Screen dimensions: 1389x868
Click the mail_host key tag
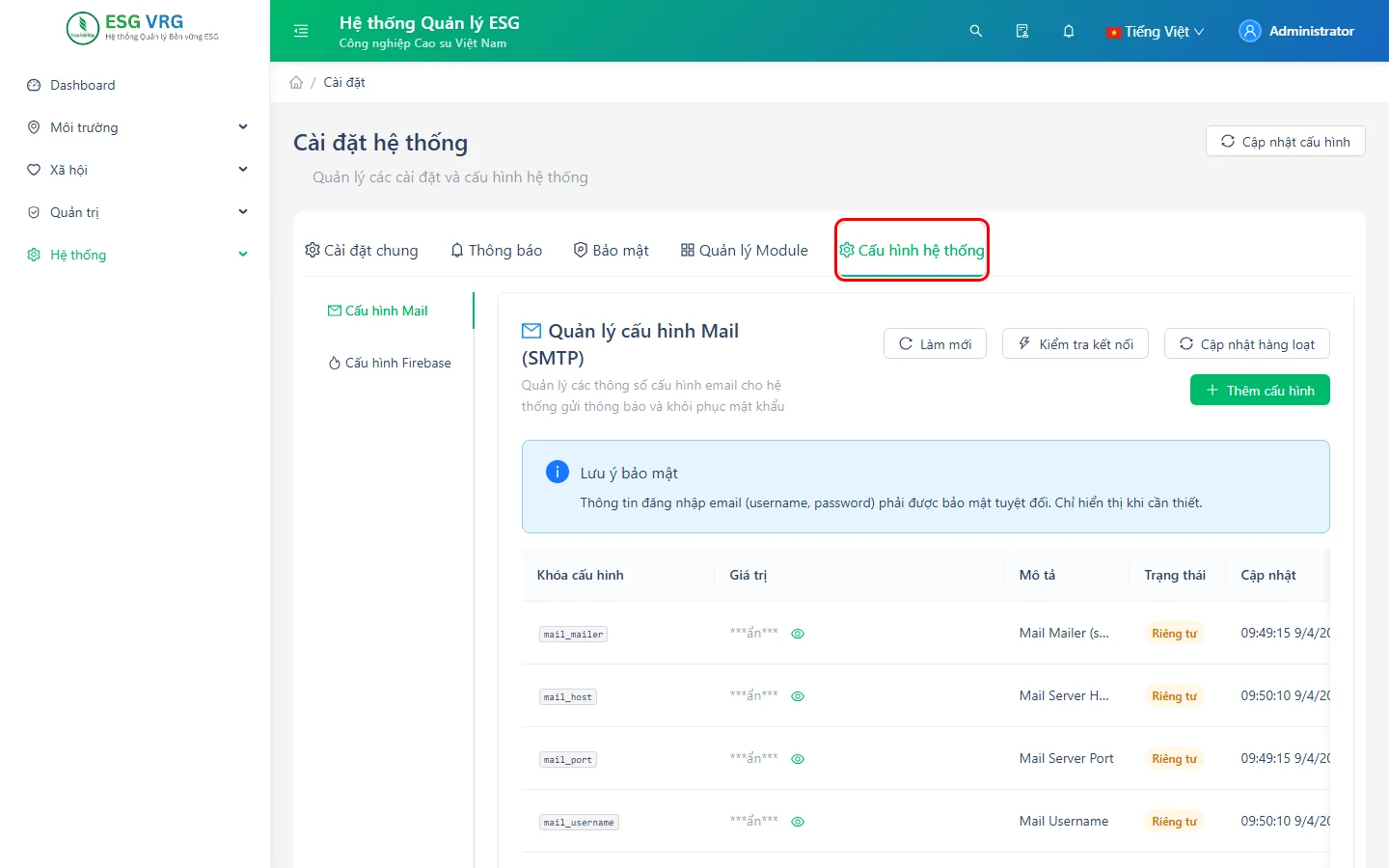point(568,696)
